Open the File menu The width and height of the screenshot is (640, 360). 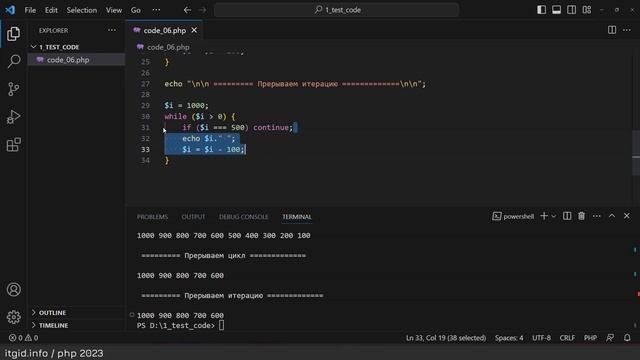(30, 10)
